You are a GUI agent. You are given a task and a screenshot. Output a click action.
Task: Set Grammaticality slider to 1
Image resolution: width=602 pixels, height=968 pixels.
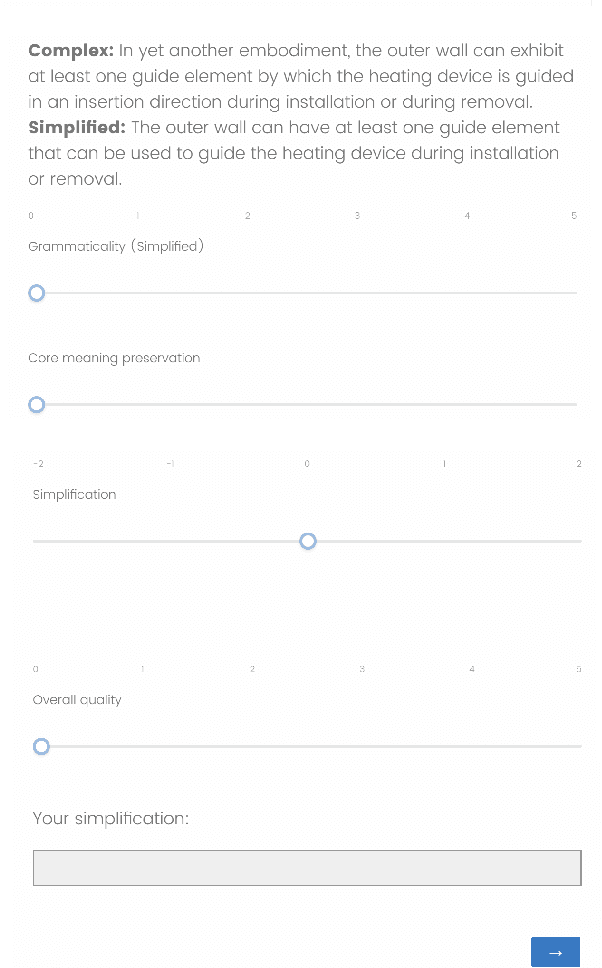pos(144,293)
